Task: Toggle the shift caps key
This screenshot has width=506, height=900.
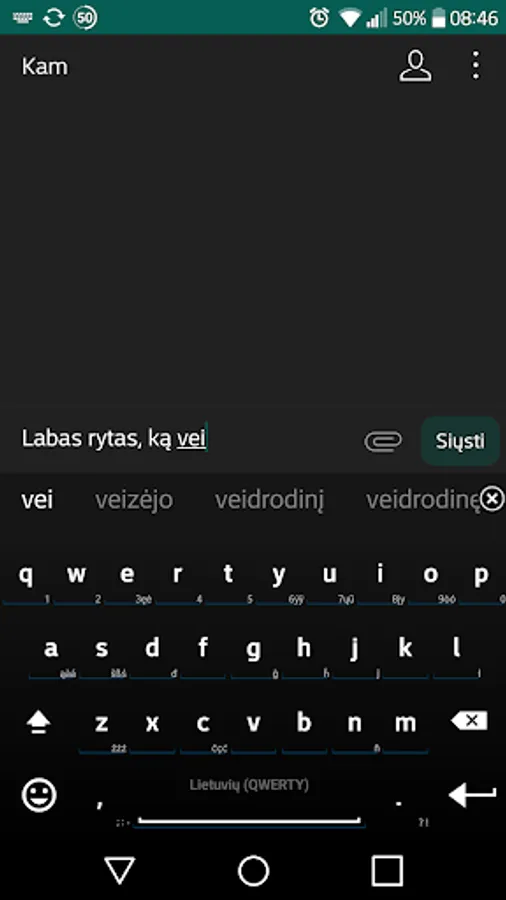Action: click(39, 722)
